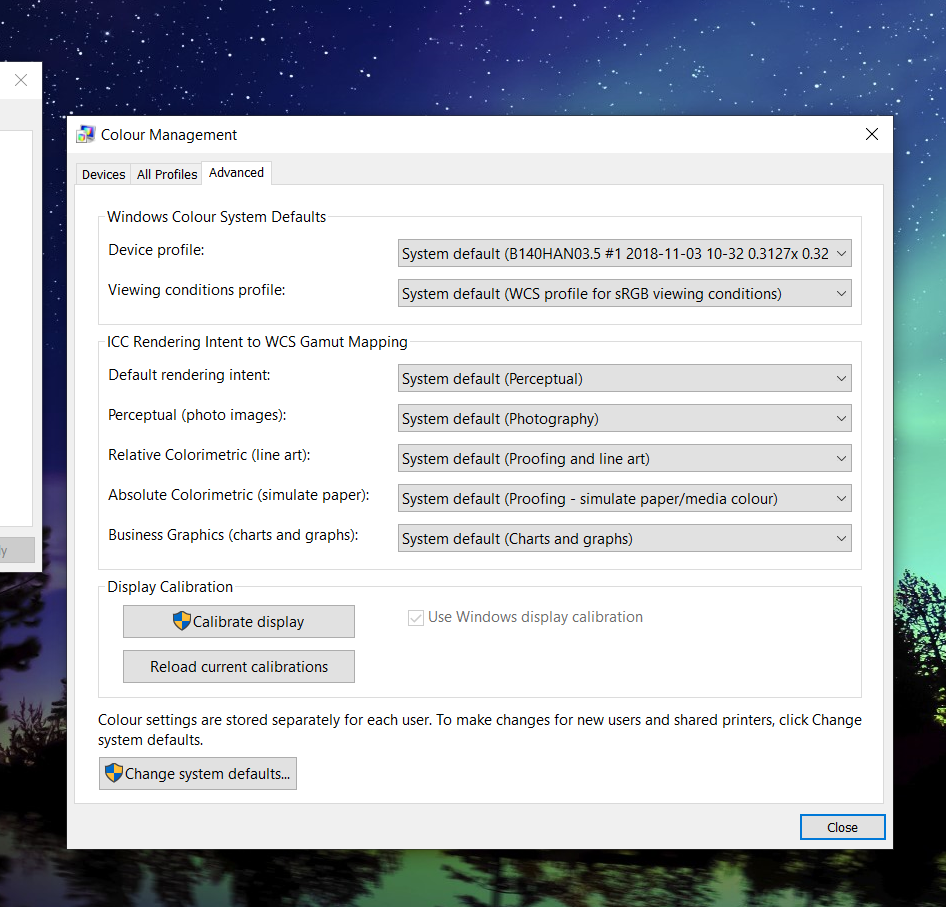Screen dimensions: 946x907
Task: Open the Absolute Colorimetric (simulate paper) dropdown
Action: tap(624, 498)
